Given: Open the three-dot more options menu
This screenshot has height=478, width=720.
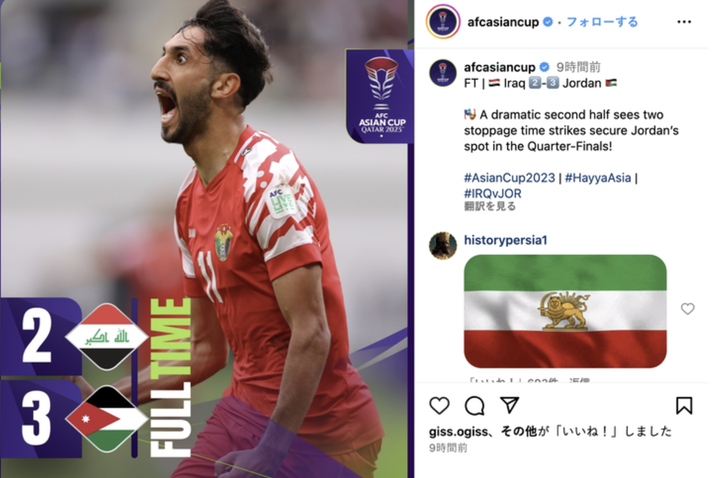Looking at the screenshot, I should (x=684, y=22).
